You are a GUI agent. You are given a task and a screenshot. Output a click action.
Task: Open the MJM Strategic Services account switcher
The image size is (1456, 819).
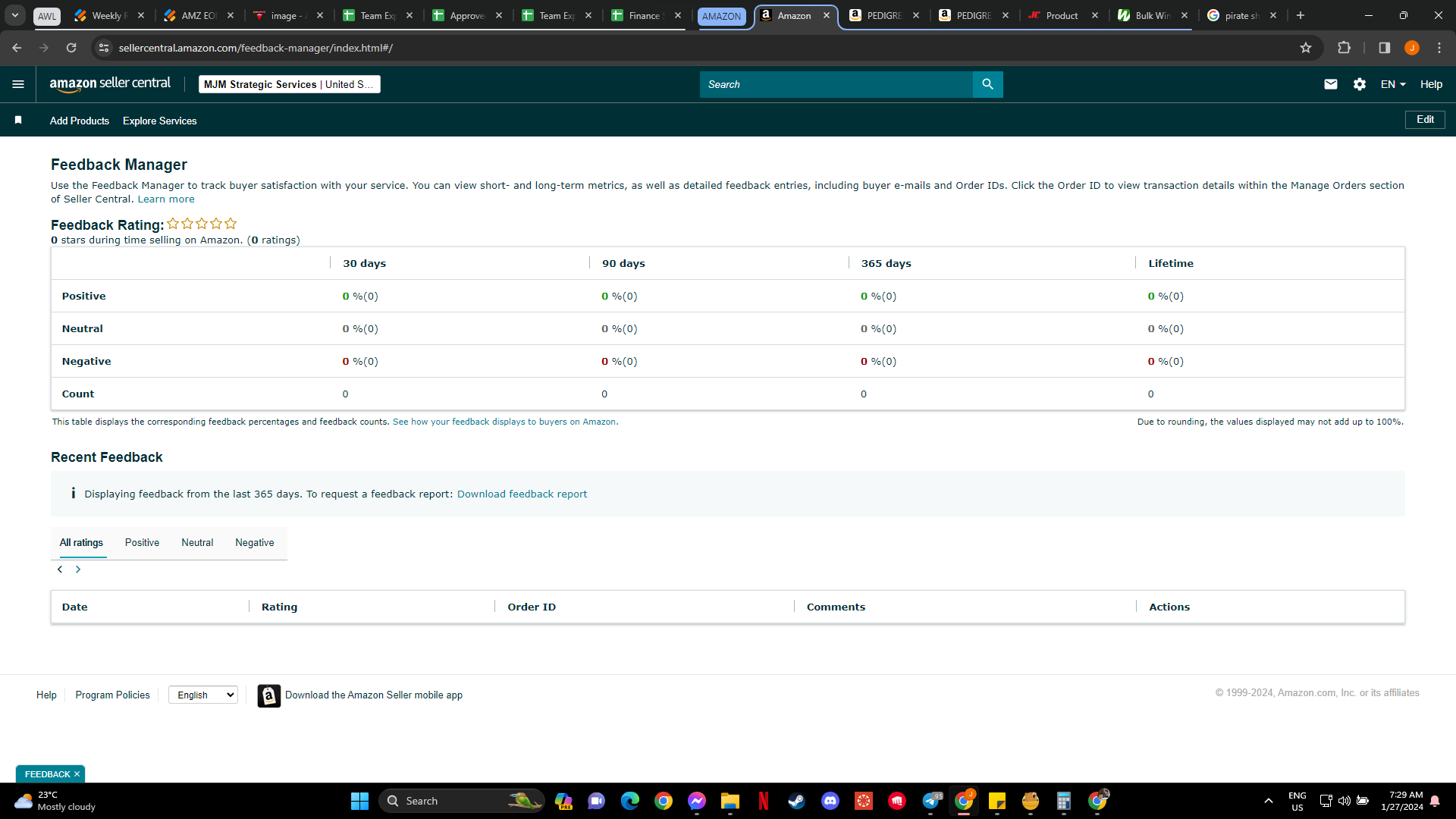pyautogui.click(x=290, y=84)
